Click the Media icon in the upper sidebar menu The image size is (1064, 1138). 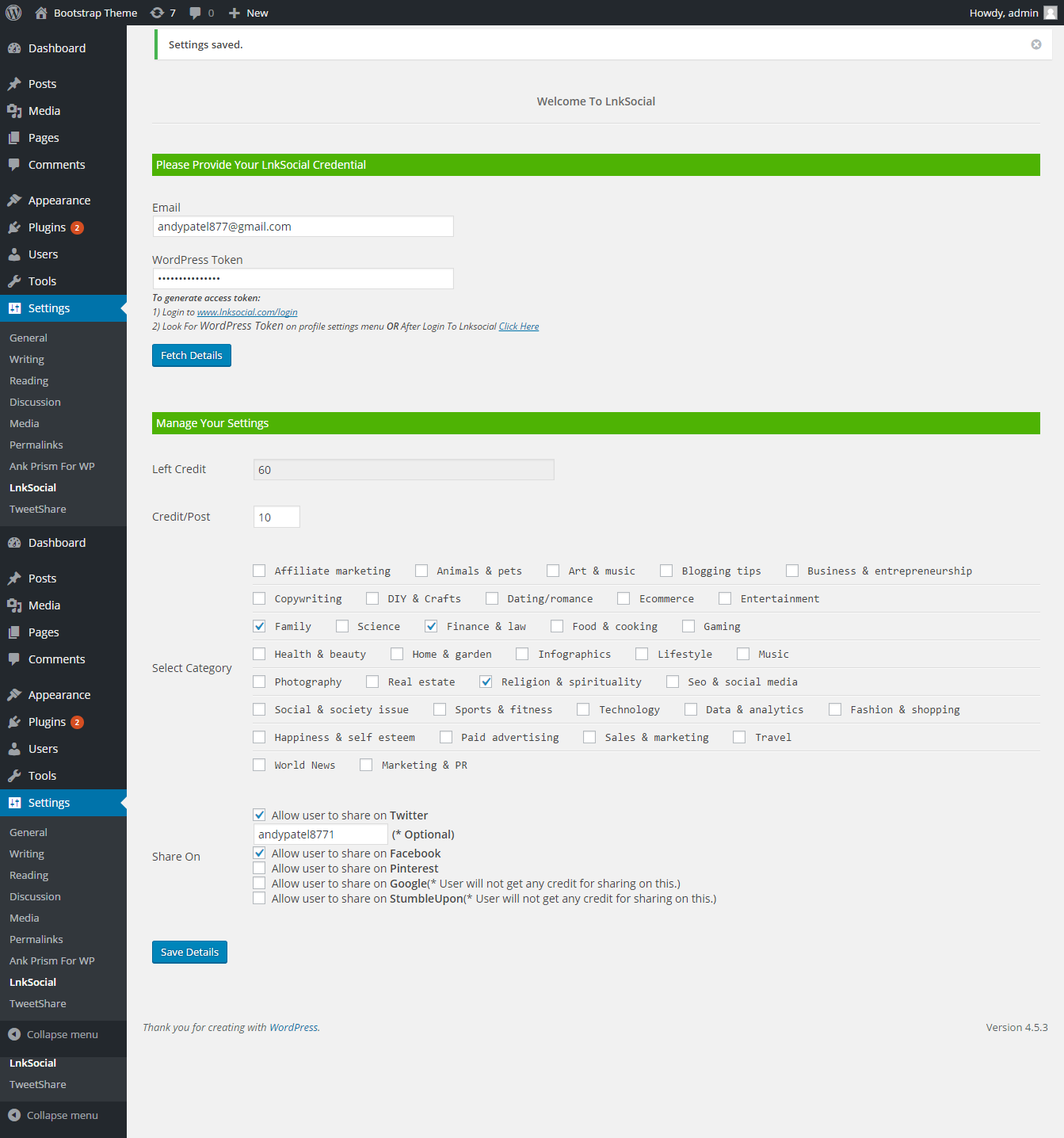click(x=14, y=111)
